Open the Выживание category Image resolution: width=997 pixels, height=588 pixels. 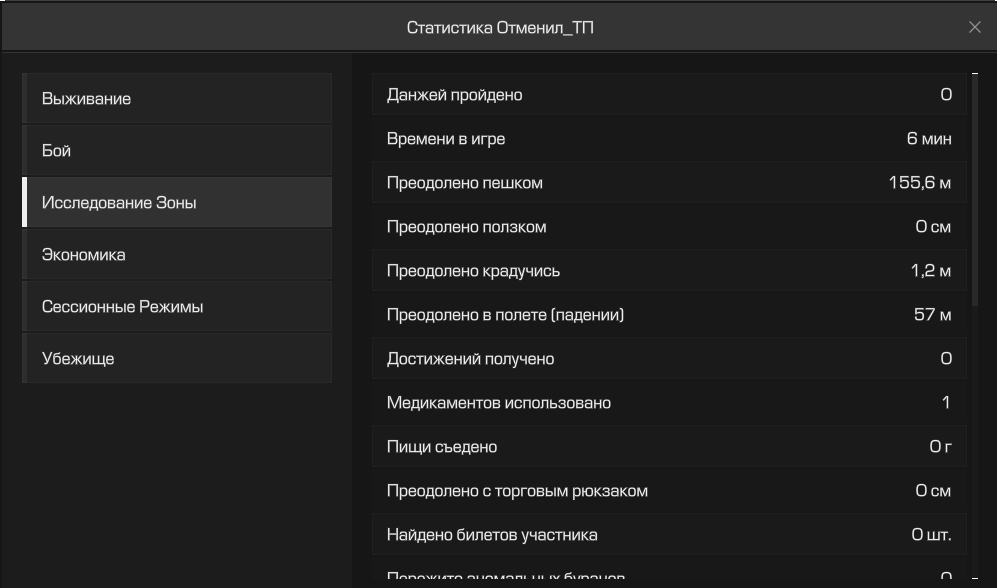coord(177,99)
